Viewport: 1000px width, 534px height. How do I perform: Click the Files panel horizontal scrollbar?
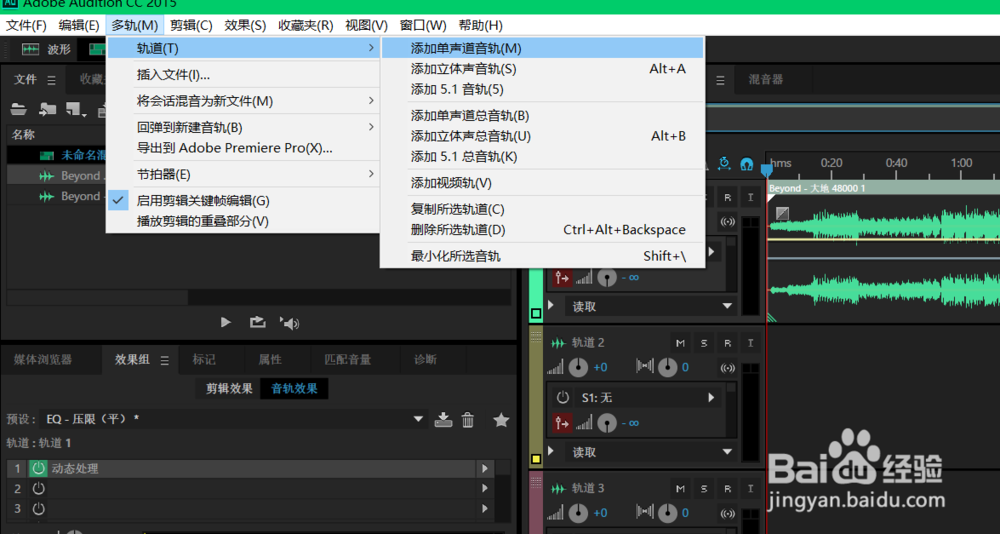coord(98,297)
